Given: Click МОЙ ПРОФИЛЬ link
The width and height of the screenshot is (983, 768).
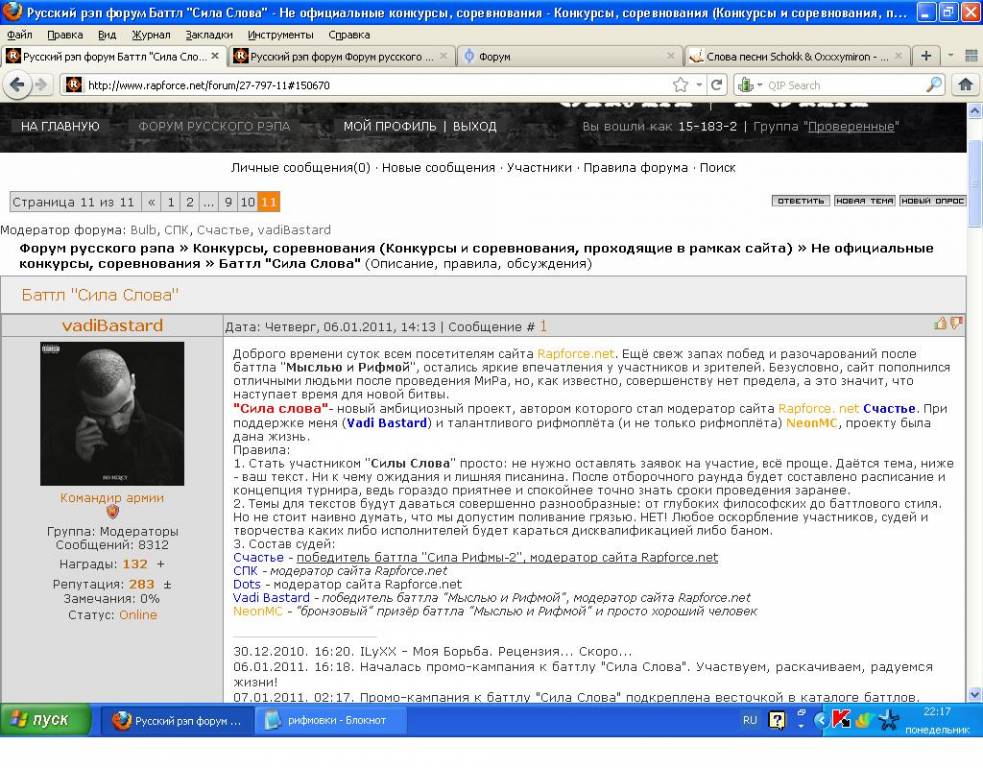Looking at the screenshot, I should point(389,126).
